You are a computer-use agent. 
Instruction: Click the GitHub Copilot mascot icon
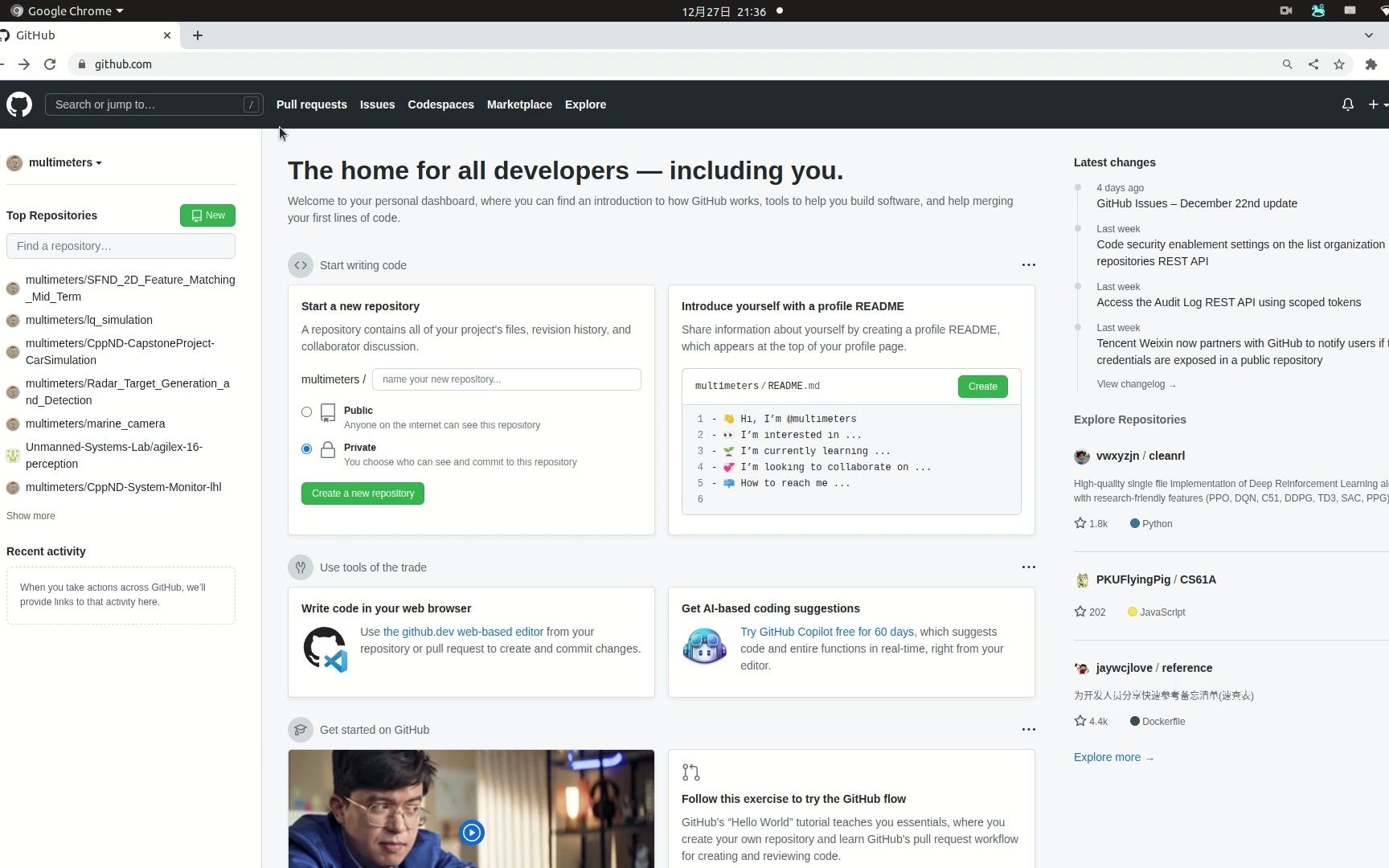704,646
